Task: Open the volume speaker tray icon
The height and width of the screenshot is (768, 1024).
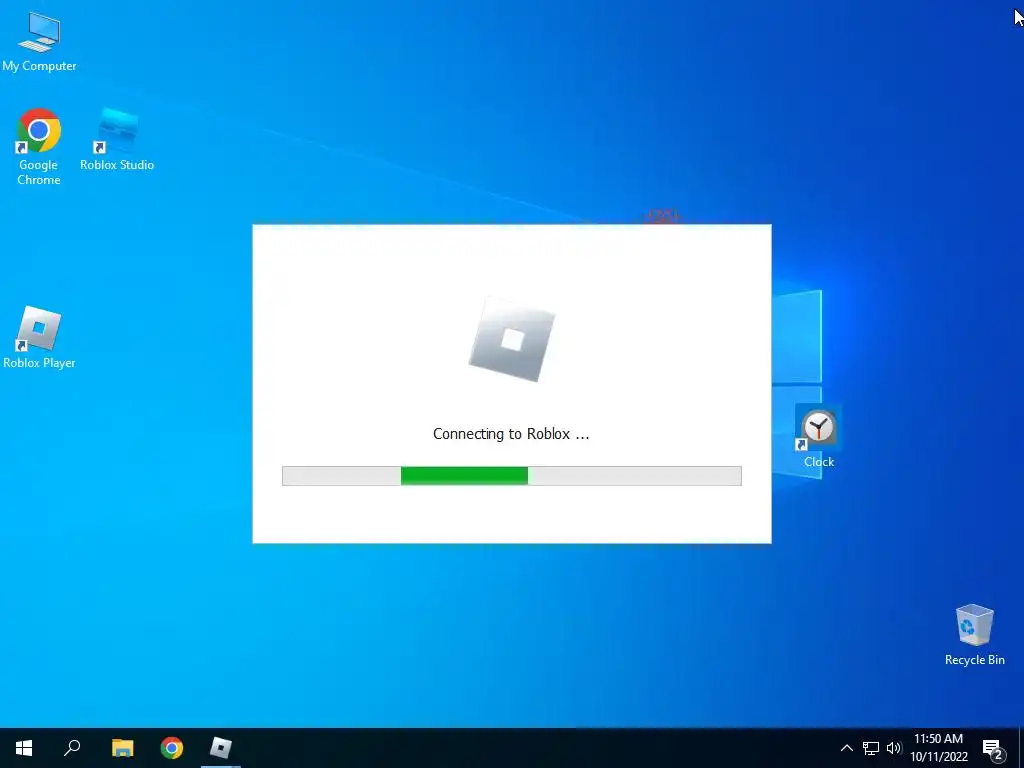Action: pyautogui.click(x=894, y=748)
